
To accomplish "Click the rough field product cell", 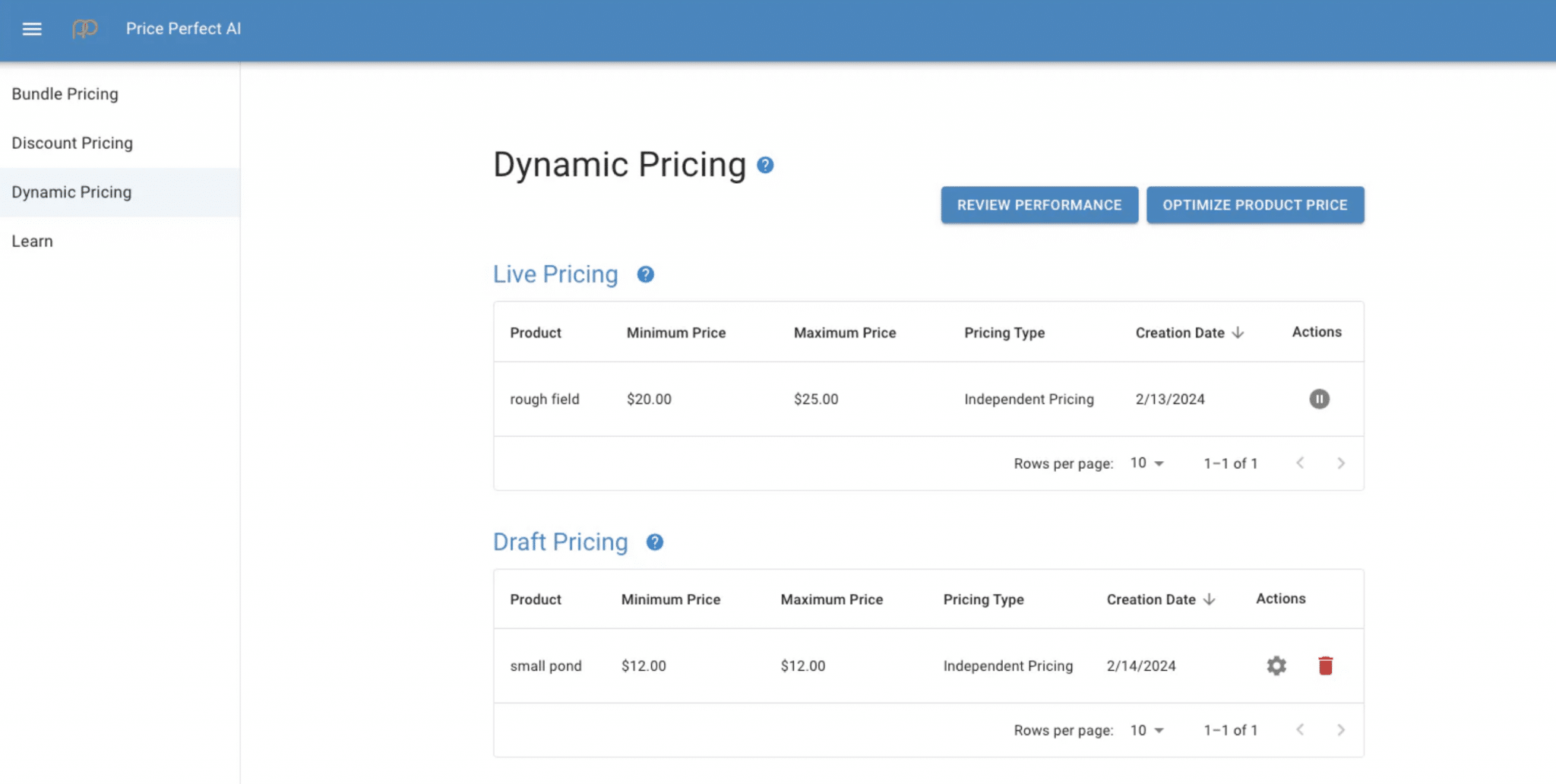I will [x=545, y=399].
